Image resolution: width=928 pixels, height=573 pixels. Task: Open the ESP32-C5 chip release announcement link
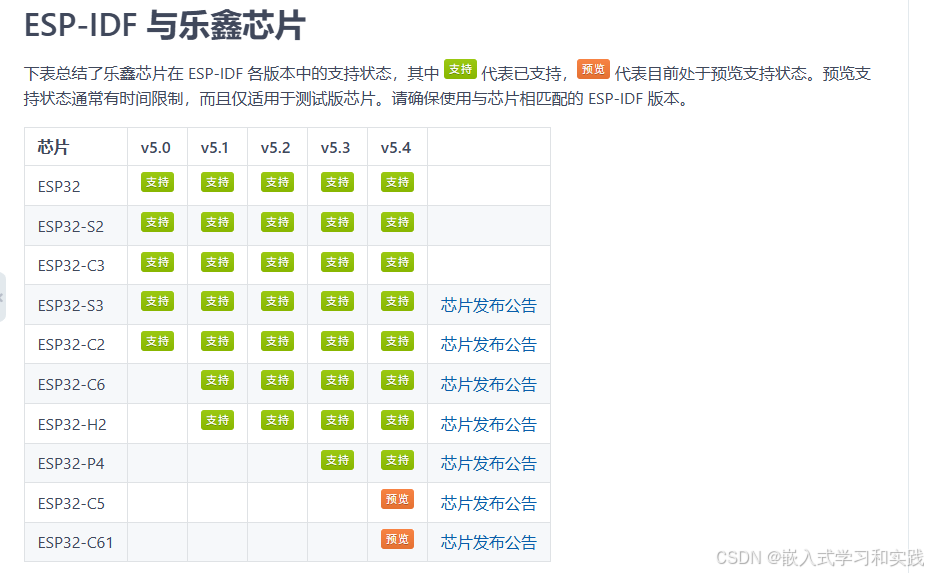pyautogui.click(x=488, y=504)
